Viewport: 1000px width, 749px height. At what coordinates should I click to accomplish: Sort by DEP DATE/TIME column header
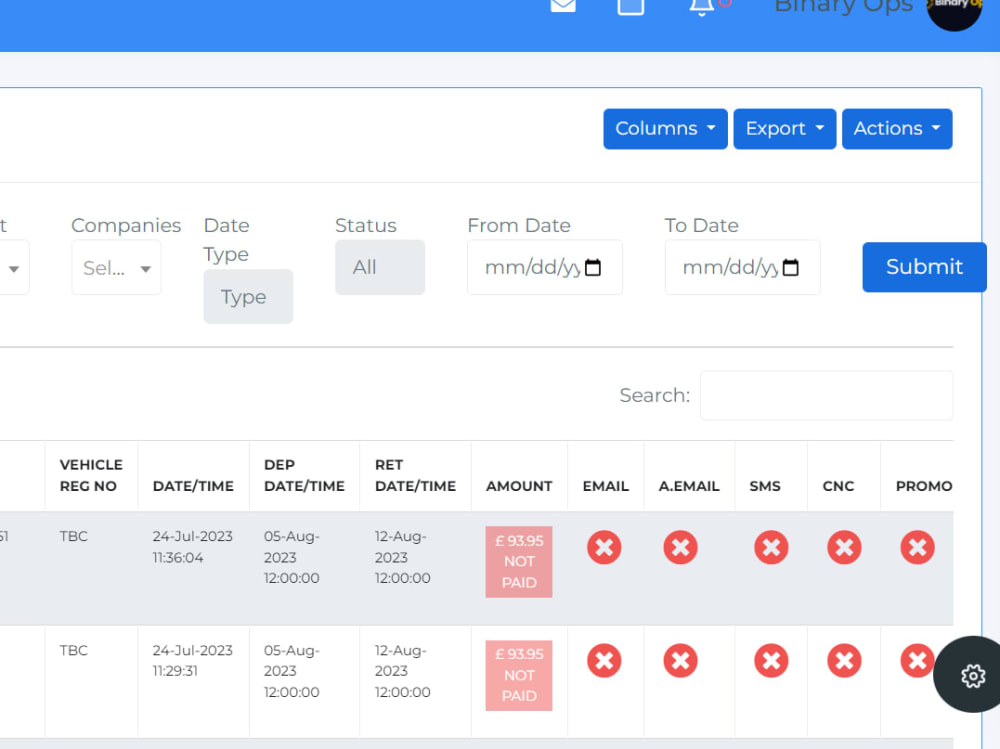point(304,475)
